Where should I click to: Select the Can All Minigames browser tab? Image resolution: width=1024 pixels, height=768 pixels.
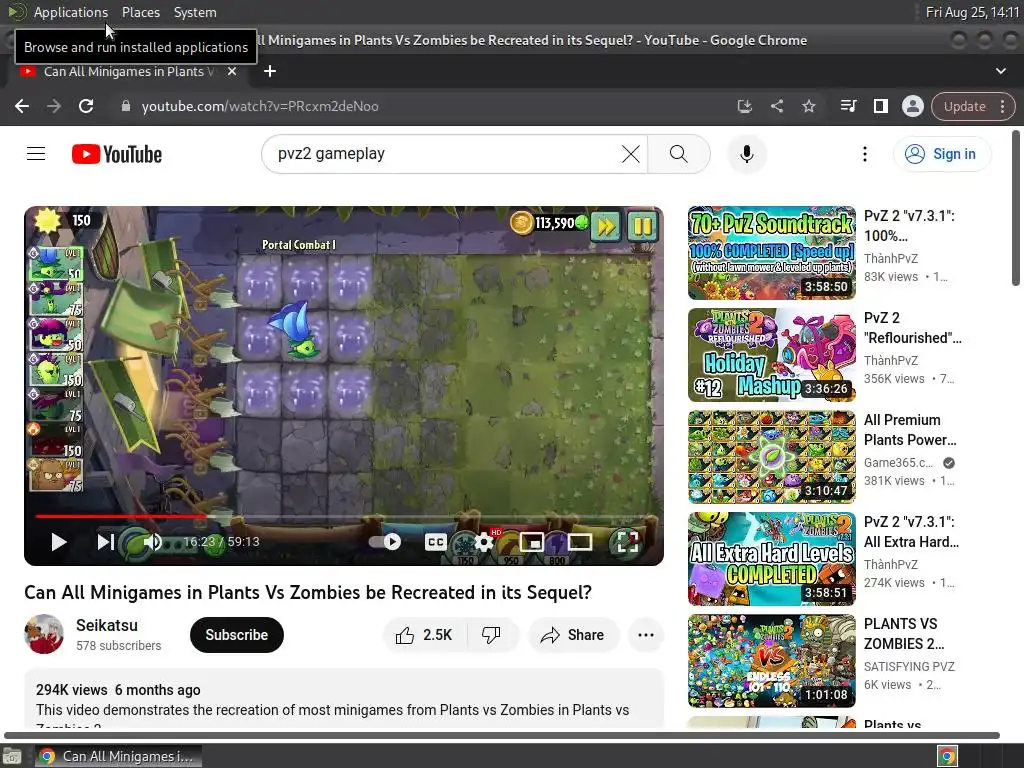pyautogui.click(x=128, y=71)
